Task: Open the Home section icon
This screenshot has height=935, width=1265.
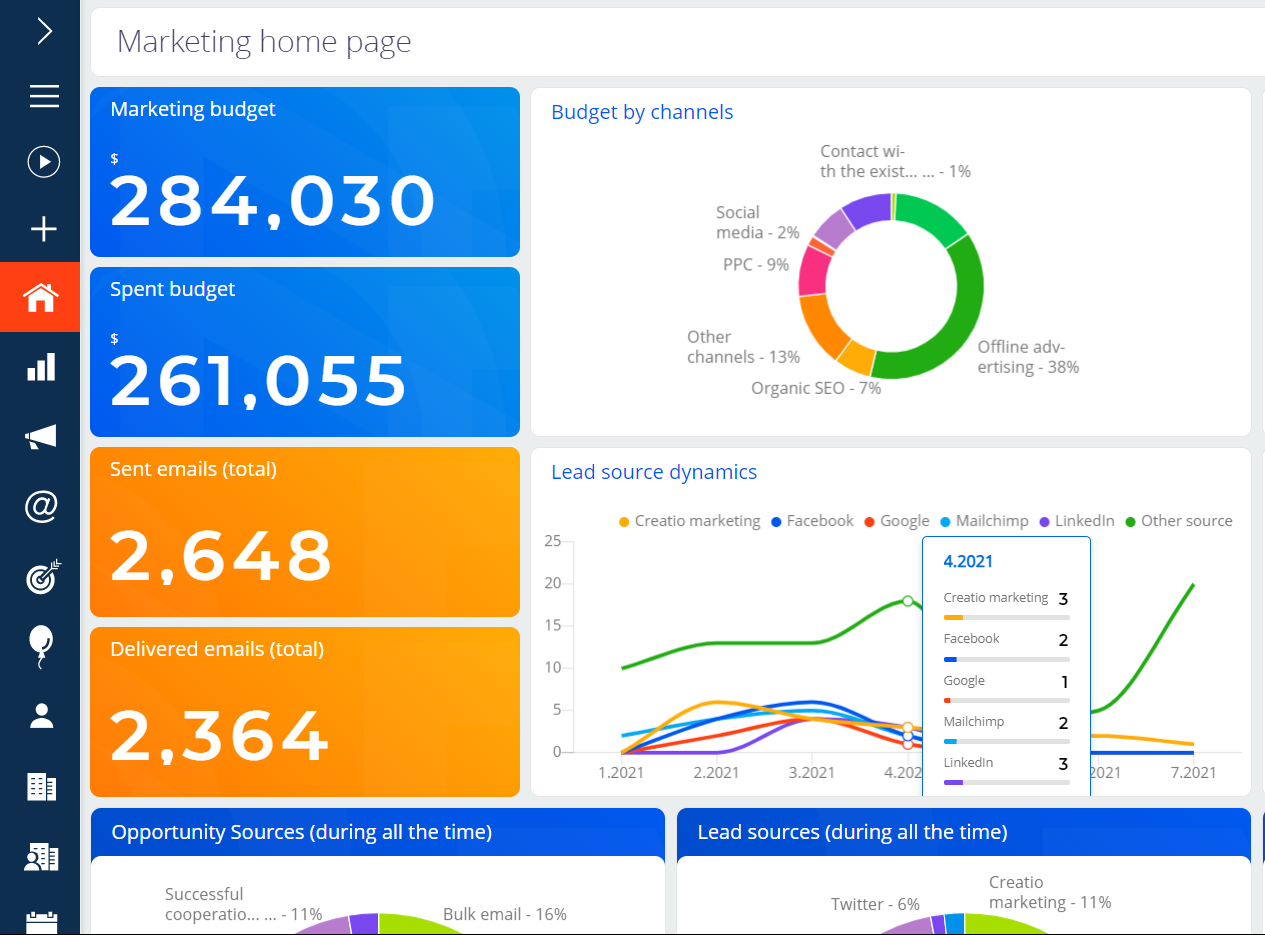Action: point(41,297)
